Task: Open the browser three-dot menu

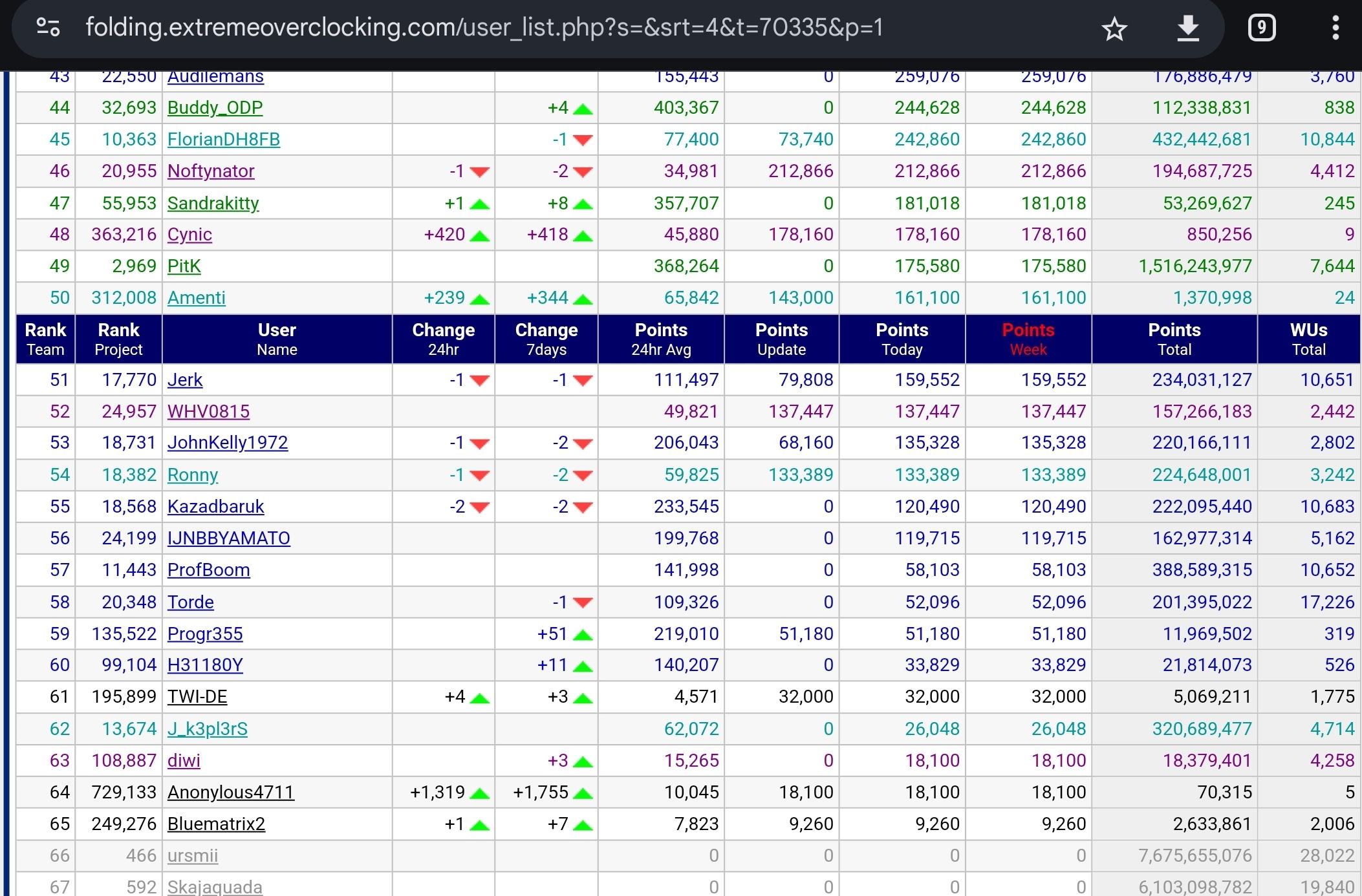Action: pos(1335,28)
